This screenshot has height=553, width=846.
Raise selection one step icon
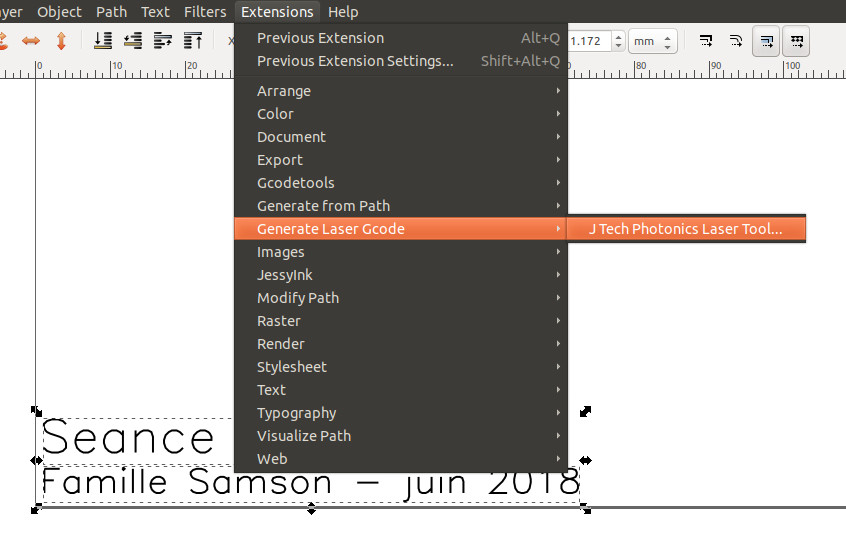click(x=163, y=41)
